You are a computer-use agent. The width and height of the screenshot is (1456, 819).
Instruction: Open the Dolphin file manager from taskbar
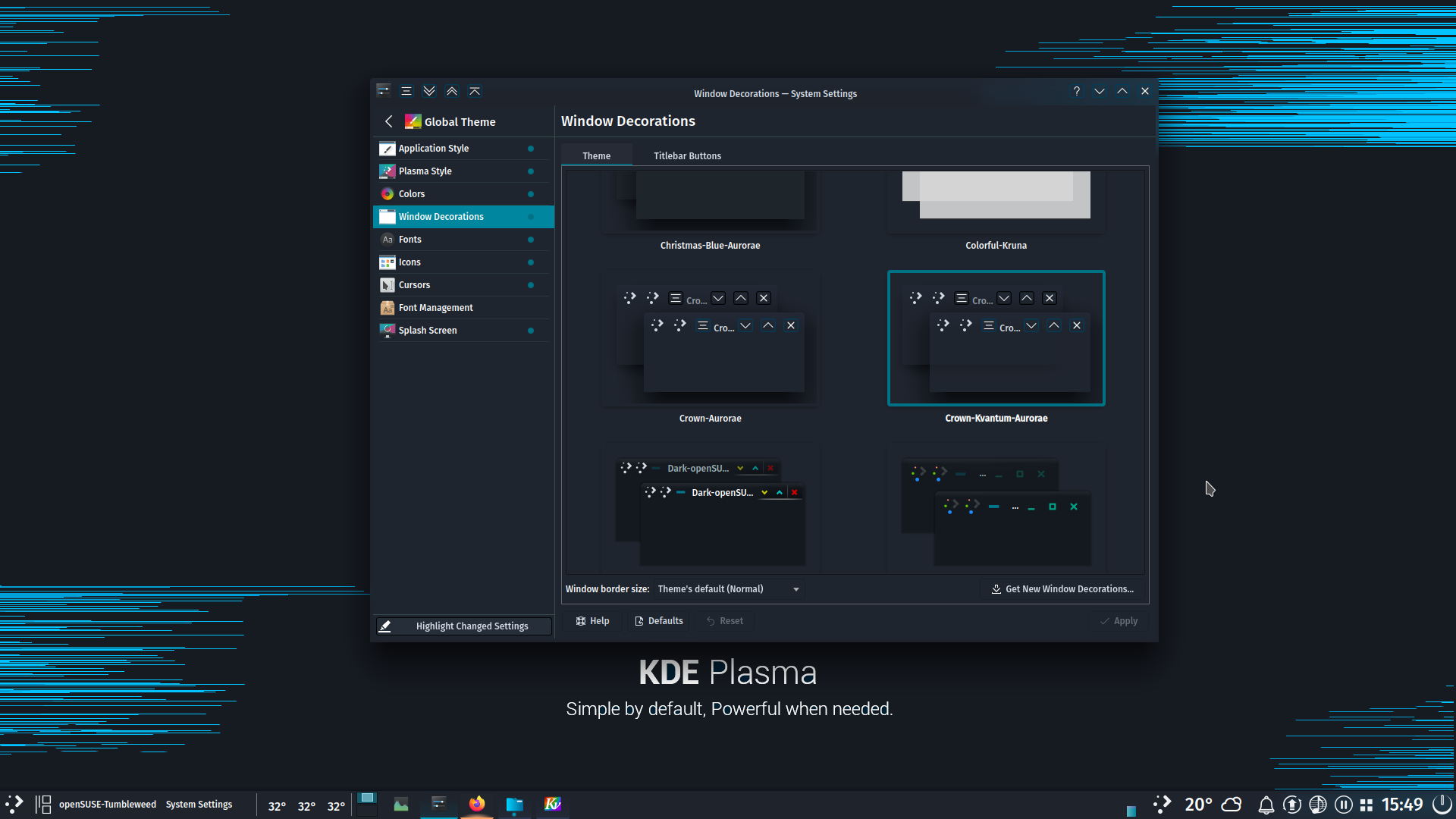point(515,805)
